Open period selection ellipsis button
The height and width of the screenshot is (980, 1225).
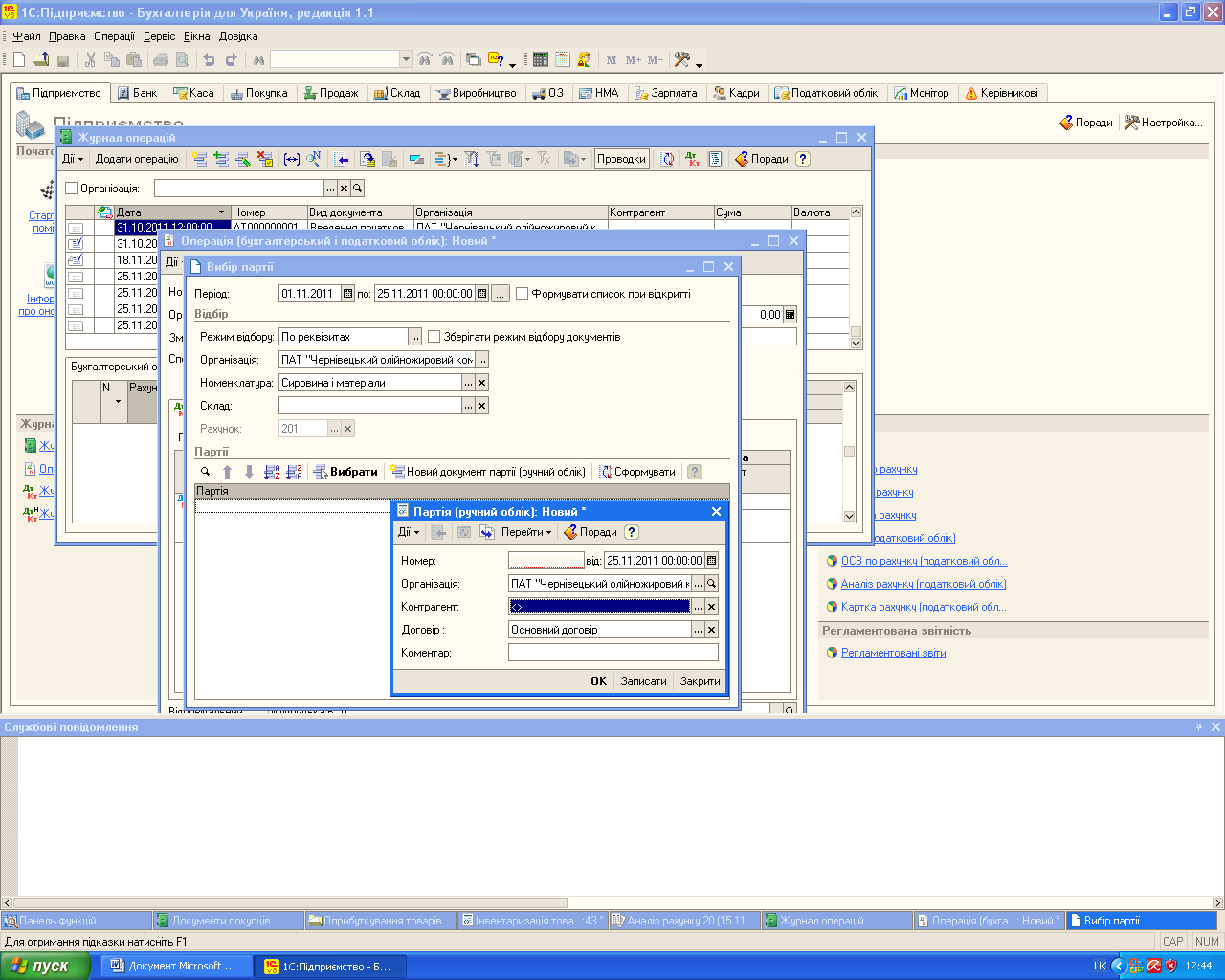pyautogui.click(x=501, y=294)
